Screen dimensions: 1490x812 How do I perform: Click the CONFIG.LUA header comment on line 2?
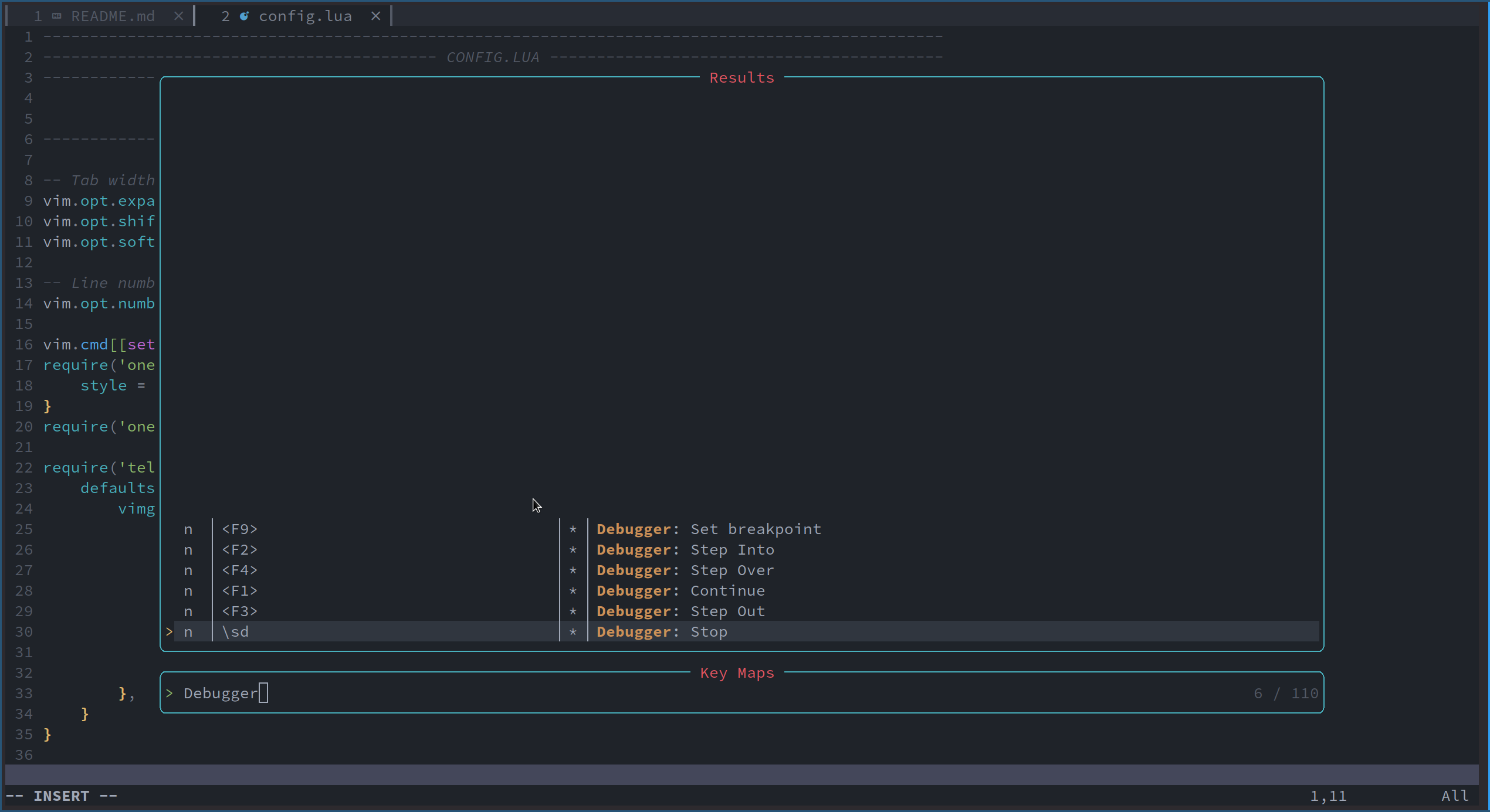(493, 57)
